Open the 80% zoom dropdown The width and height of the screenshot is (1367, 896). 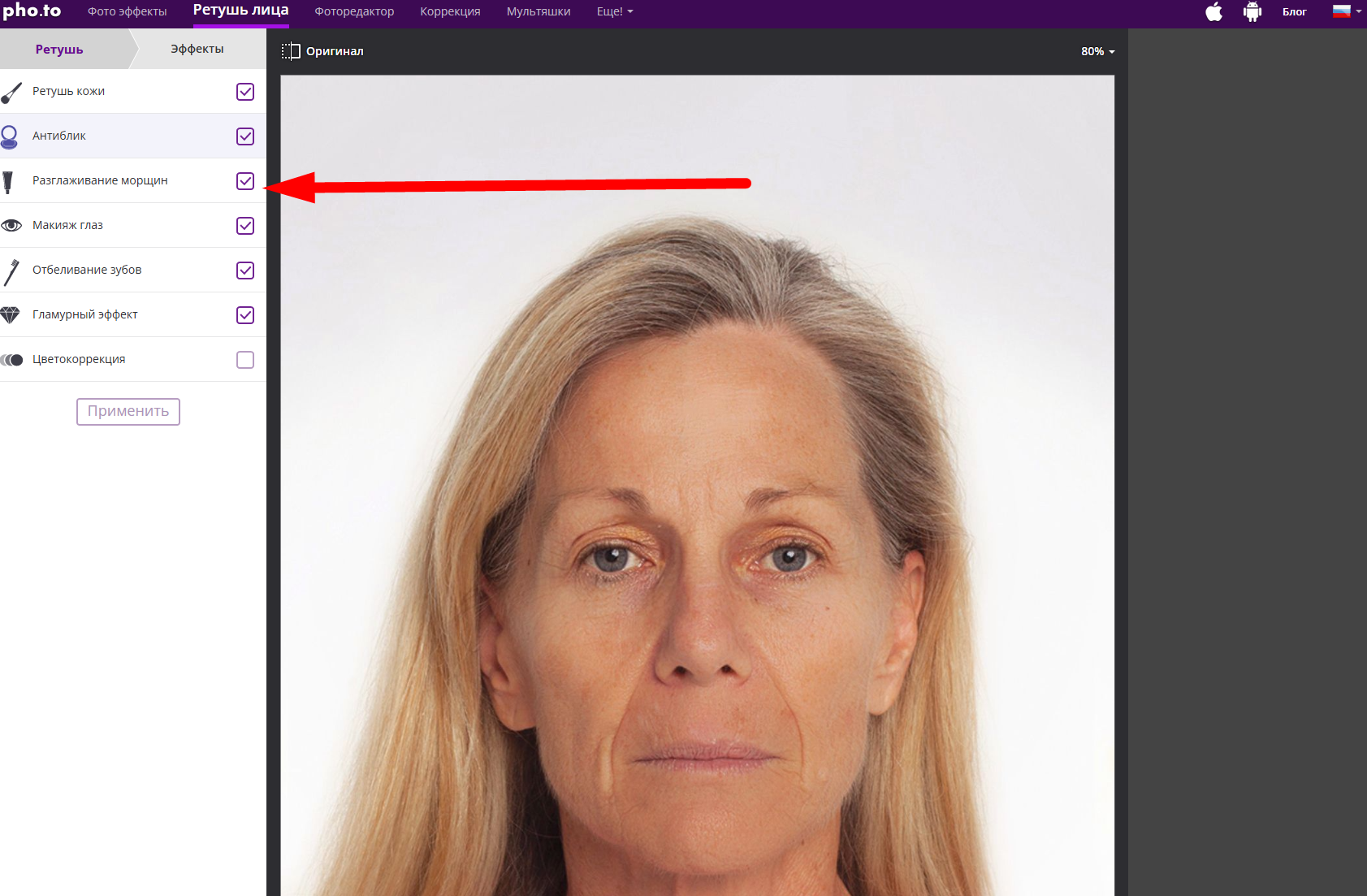(x=1097, y=51)
